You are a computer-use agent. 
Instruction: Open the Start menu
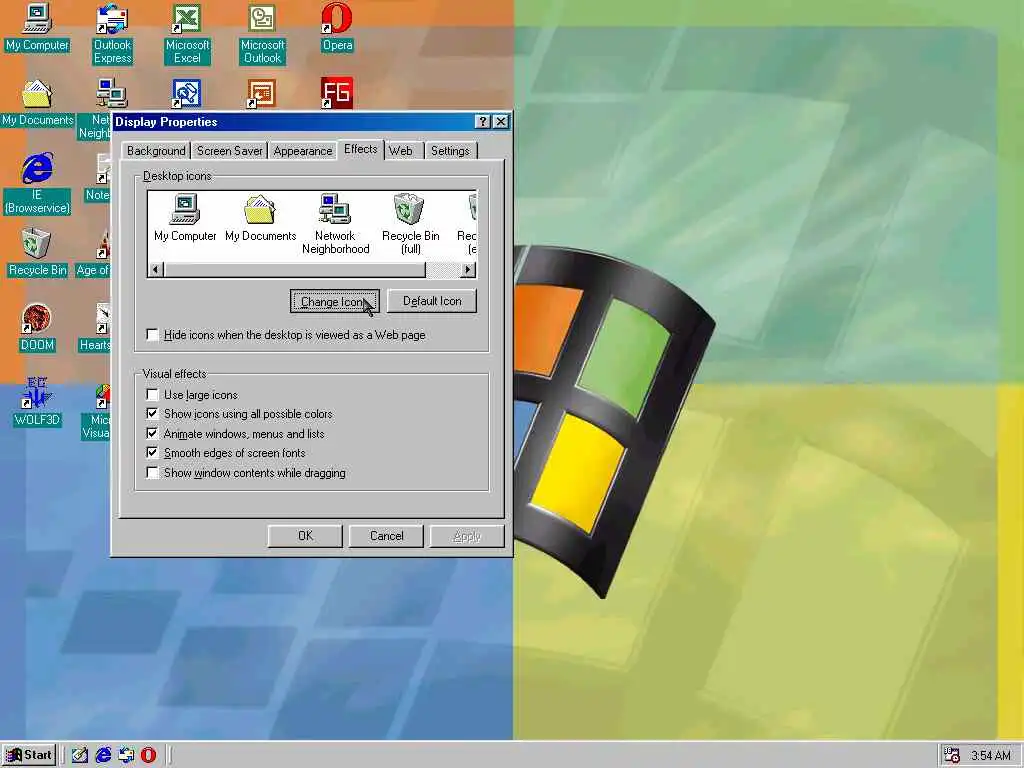point(29,755)
